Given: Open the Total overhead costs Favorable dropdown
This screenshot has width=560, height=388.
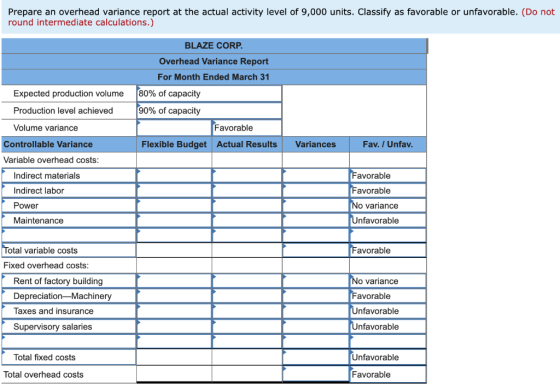Looking at the screenshot, I should [x=388, y=374].
